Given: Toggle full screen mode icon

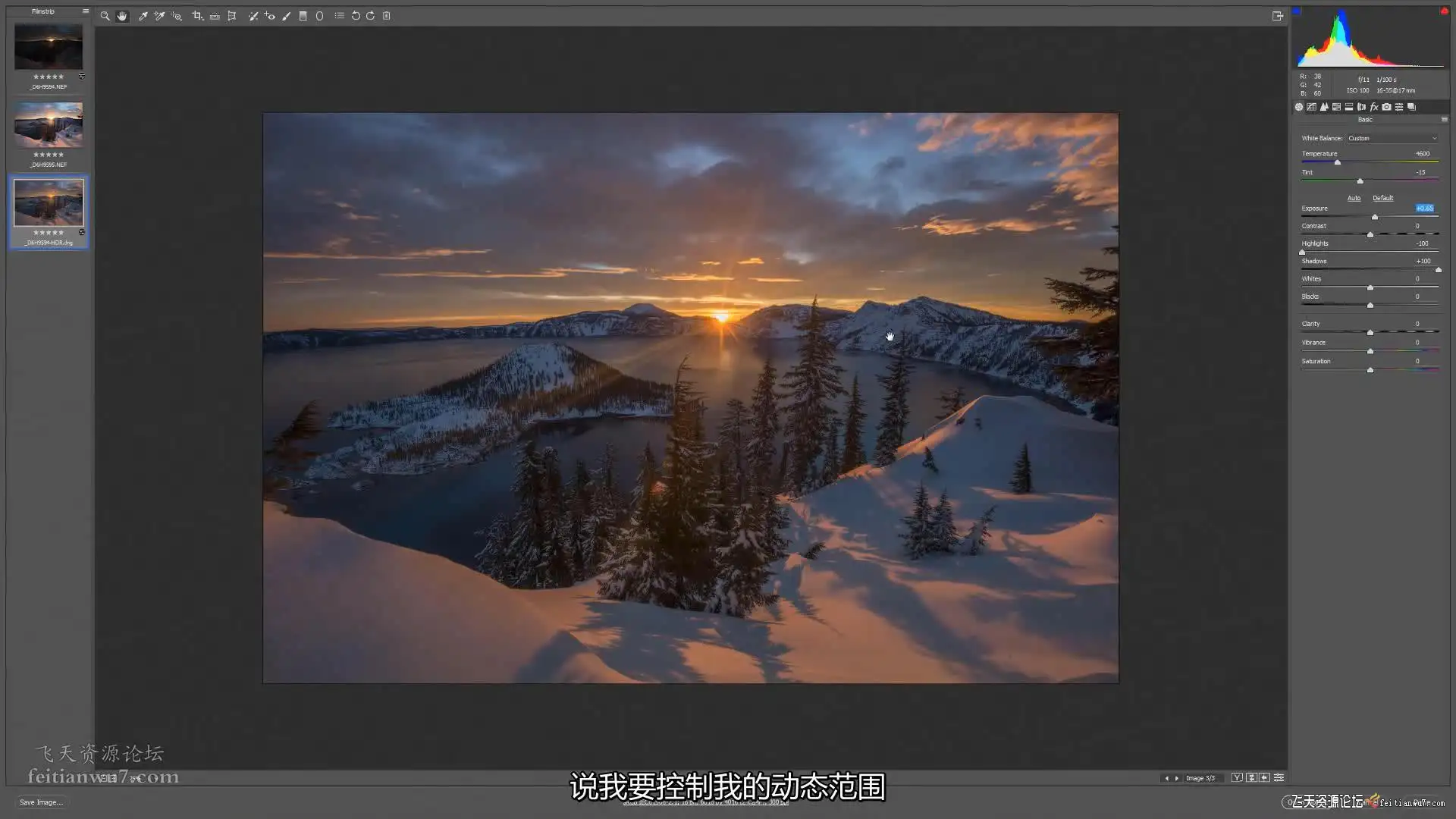Looking at the screenshot, I should coord(1277,16).
